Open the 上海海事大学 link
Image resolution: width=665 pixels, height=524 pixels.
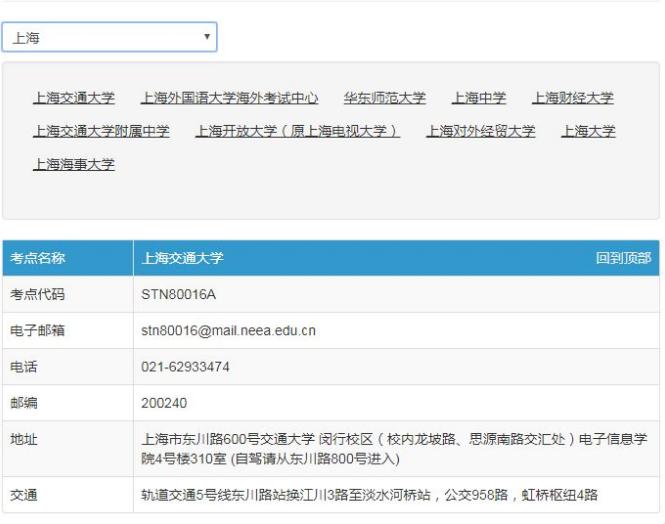tap(74, 164)
